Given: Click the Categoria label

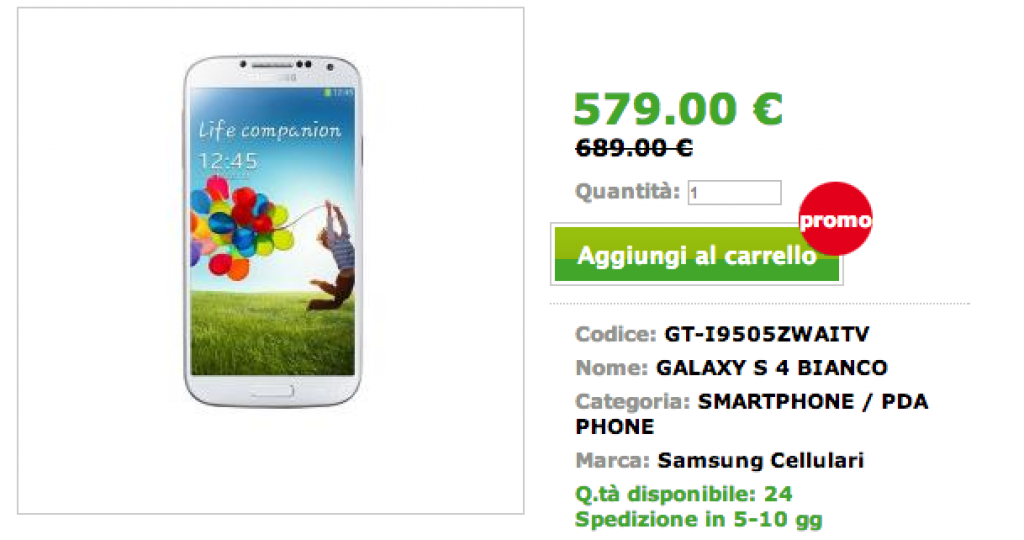Looking at the screenshot, I should (x=632, y=402).
